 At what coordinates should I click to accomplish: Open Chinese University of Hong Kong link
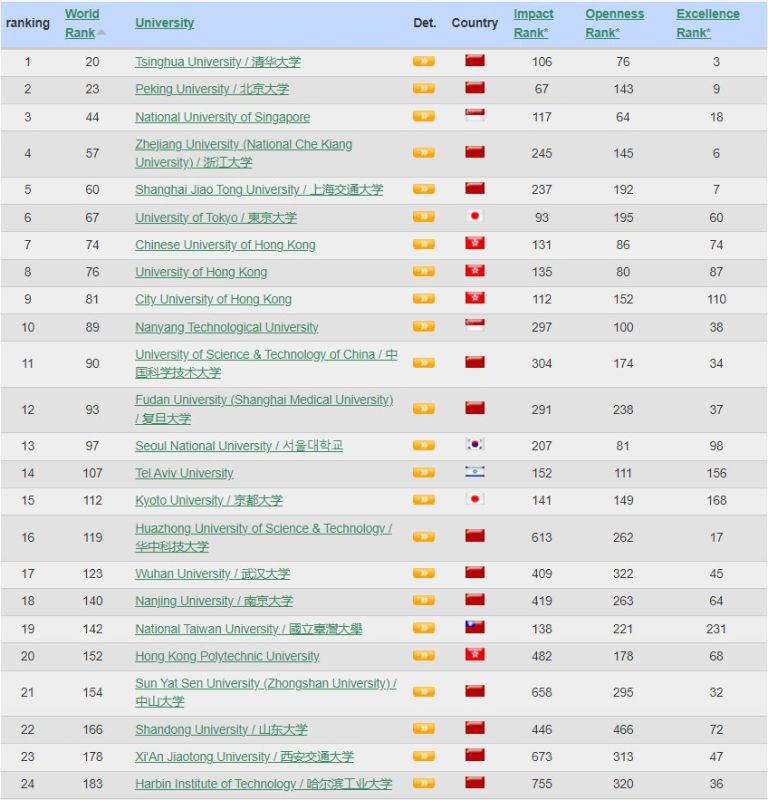pyautogui.click(x=225, y=245)
